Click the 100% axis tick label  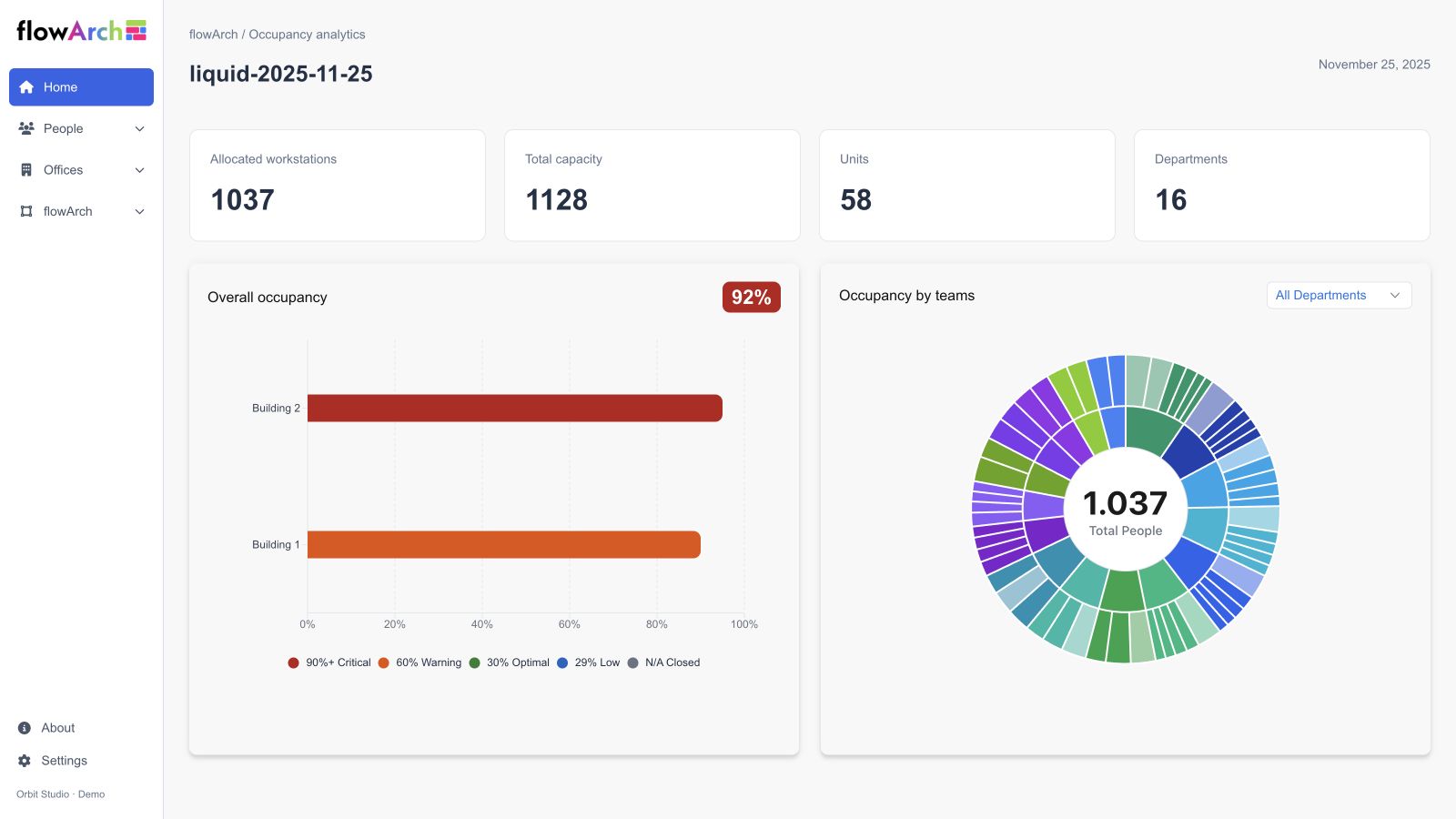pyautogui.click(x=744, y=624)
